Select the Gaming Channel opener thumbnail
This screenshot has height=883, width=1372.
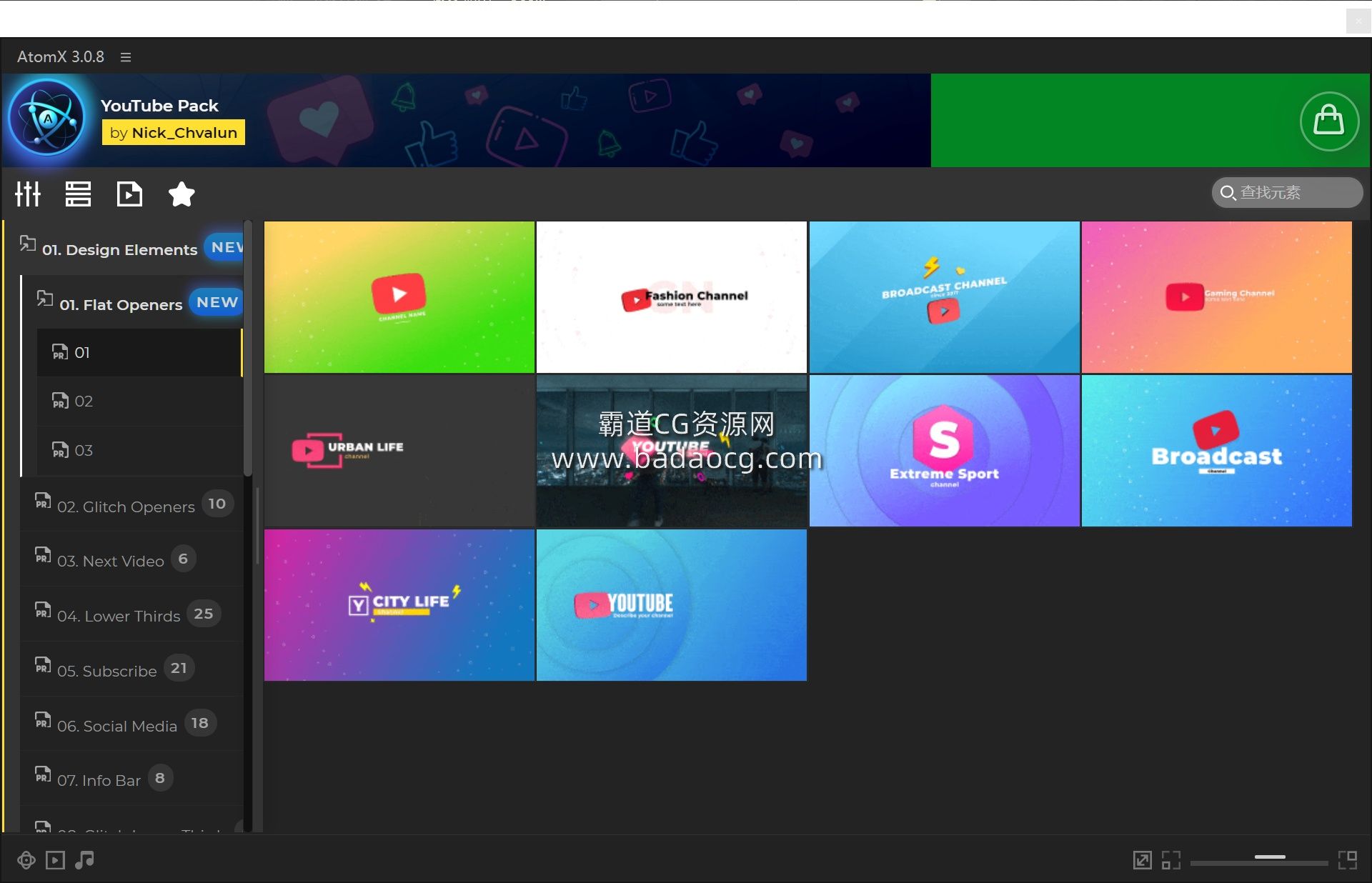(1216, 297)
